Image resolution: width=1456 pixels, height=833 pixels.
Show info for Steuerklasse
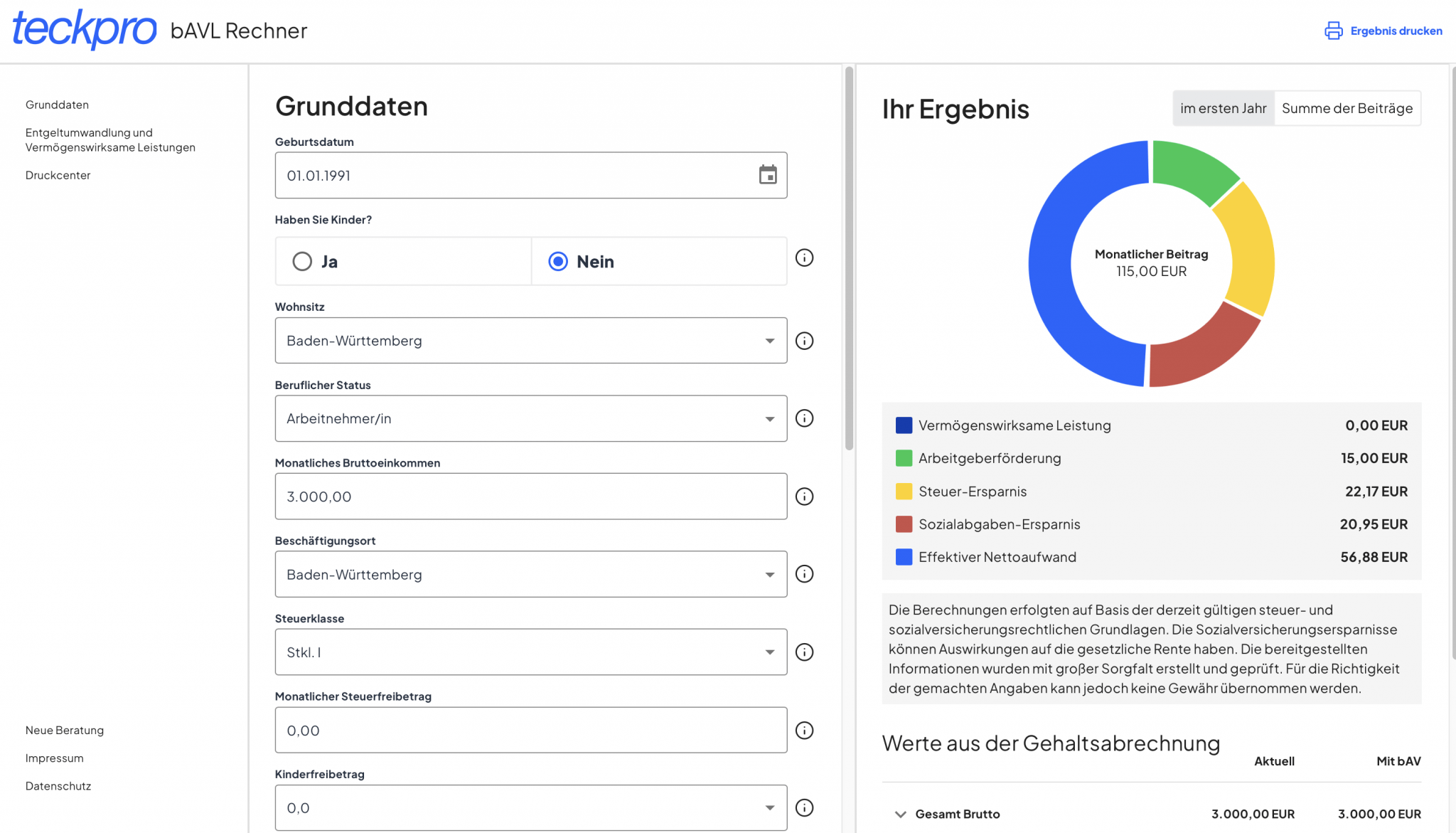click(x=804, y=652)
